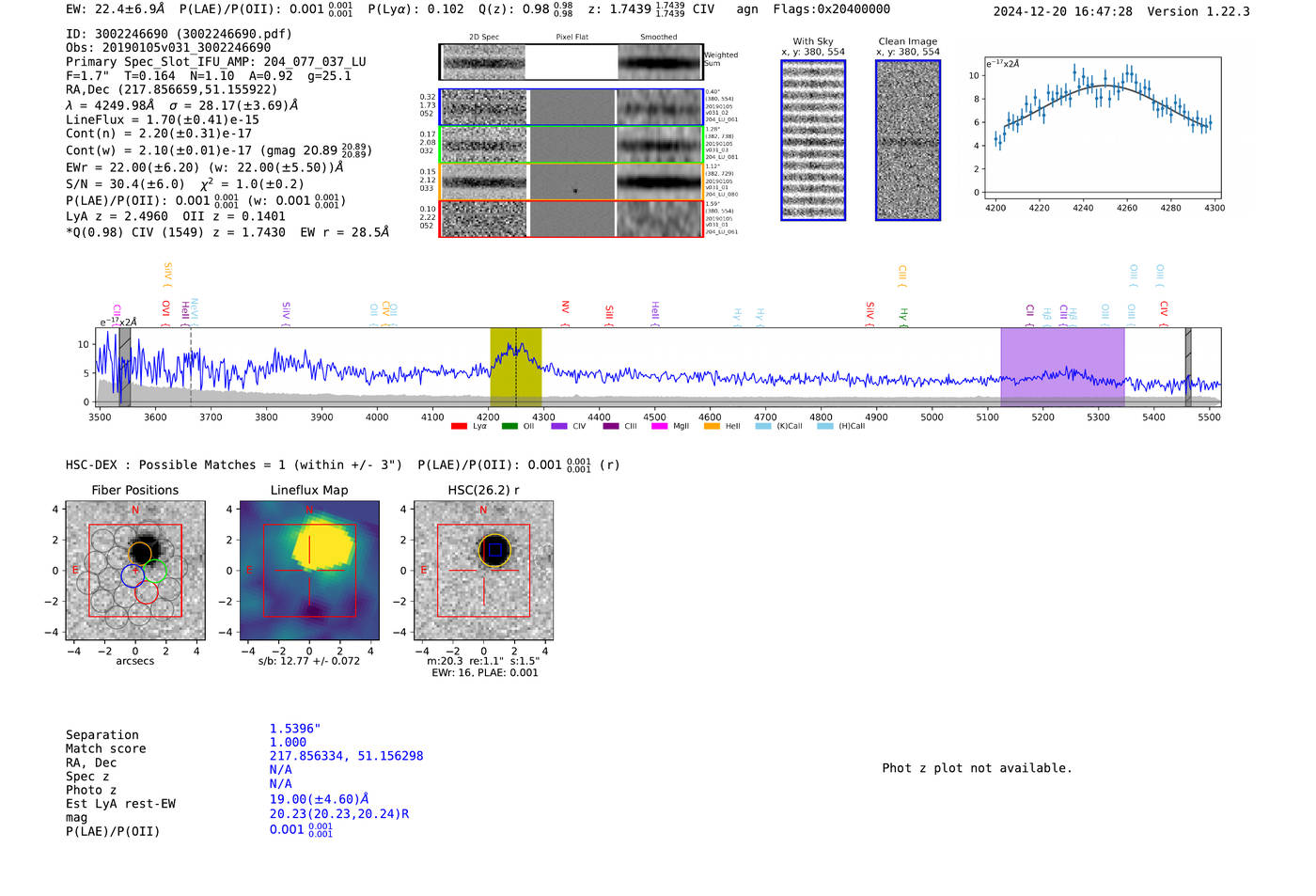
Task: Click the blue RA, Dec '217.856334, 51.156298'
Action: click(x=346, y=756)
